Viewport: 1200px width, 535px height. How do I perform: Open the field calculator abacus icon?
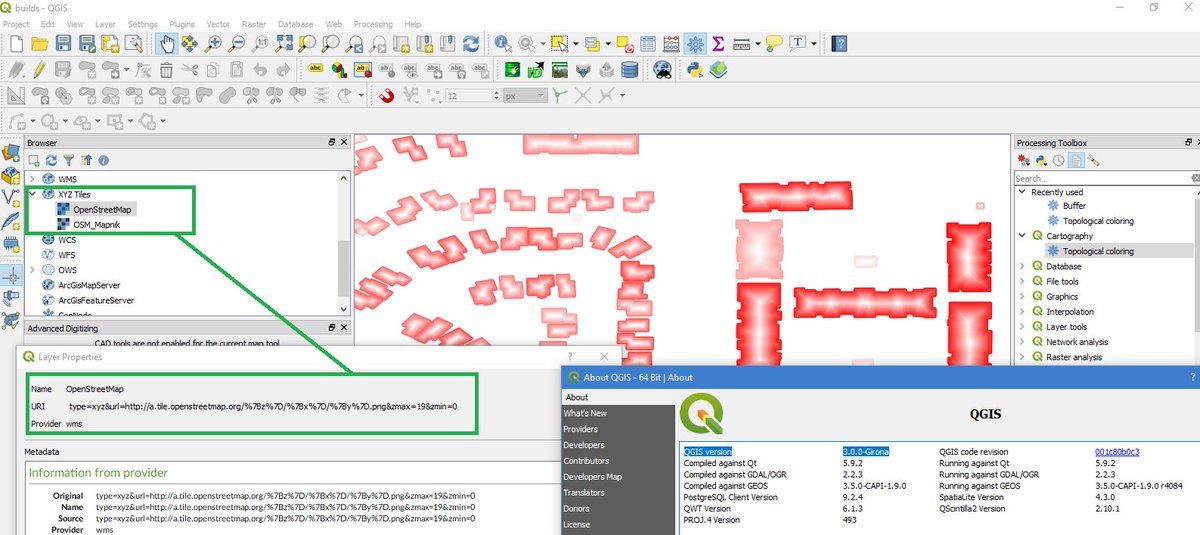(671, 44)
